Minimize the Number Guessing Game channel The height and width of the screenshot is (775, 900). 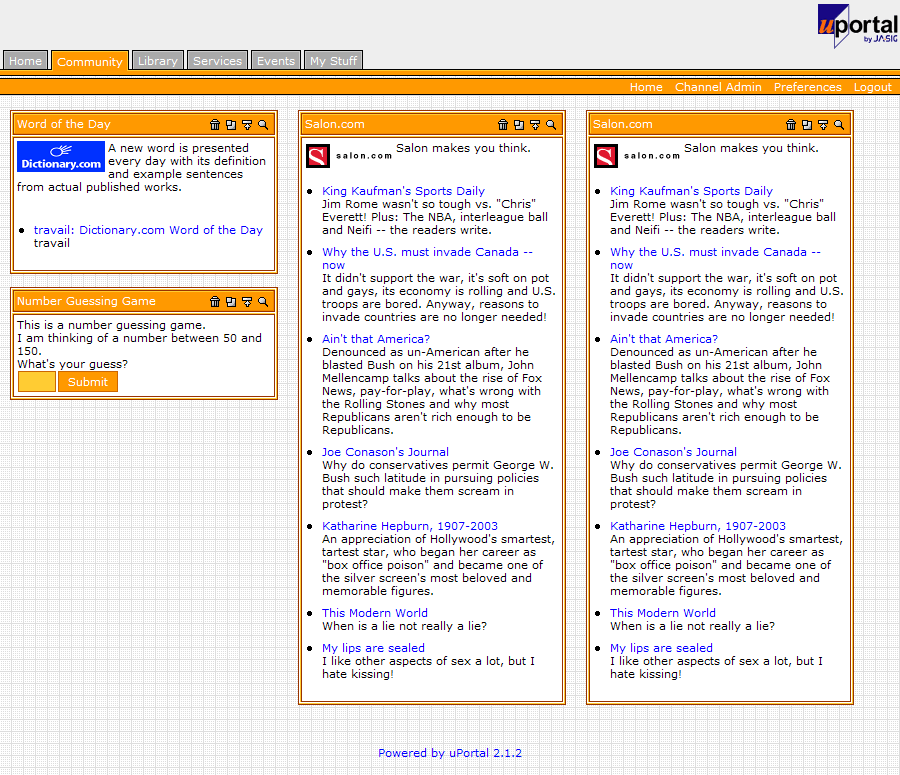247,301
